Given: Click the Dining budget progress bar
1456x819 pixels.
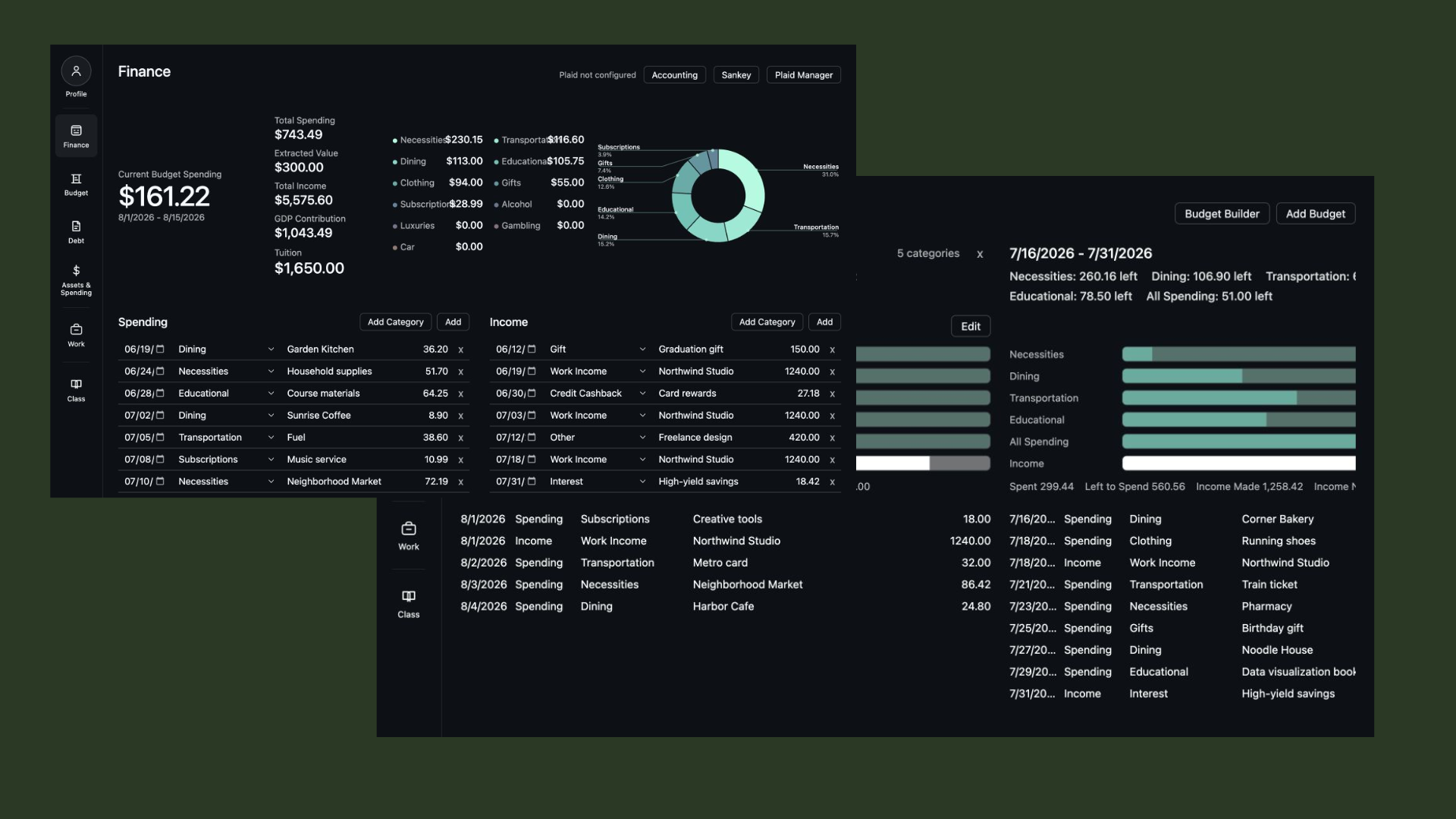Looking at the screenshot, I should 1238,376.
